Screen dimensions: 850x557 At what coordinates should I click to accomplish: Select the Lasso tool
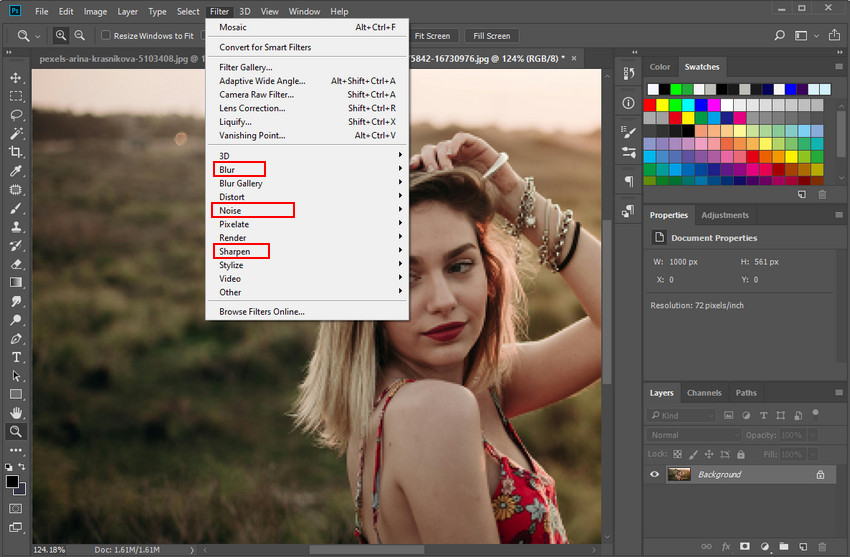tap(16, 115)
